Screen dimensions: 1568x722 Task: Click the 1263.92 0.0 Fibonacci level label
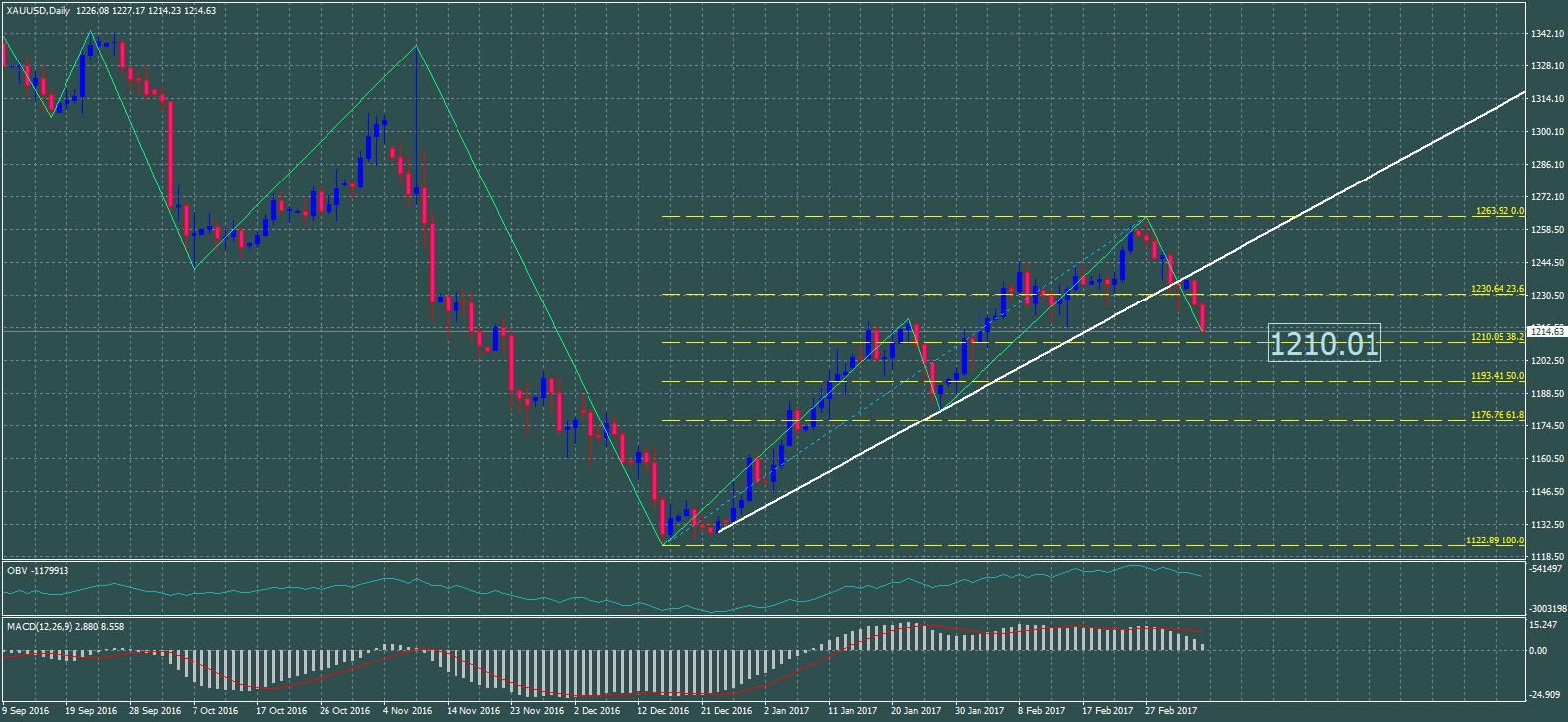1499,211
